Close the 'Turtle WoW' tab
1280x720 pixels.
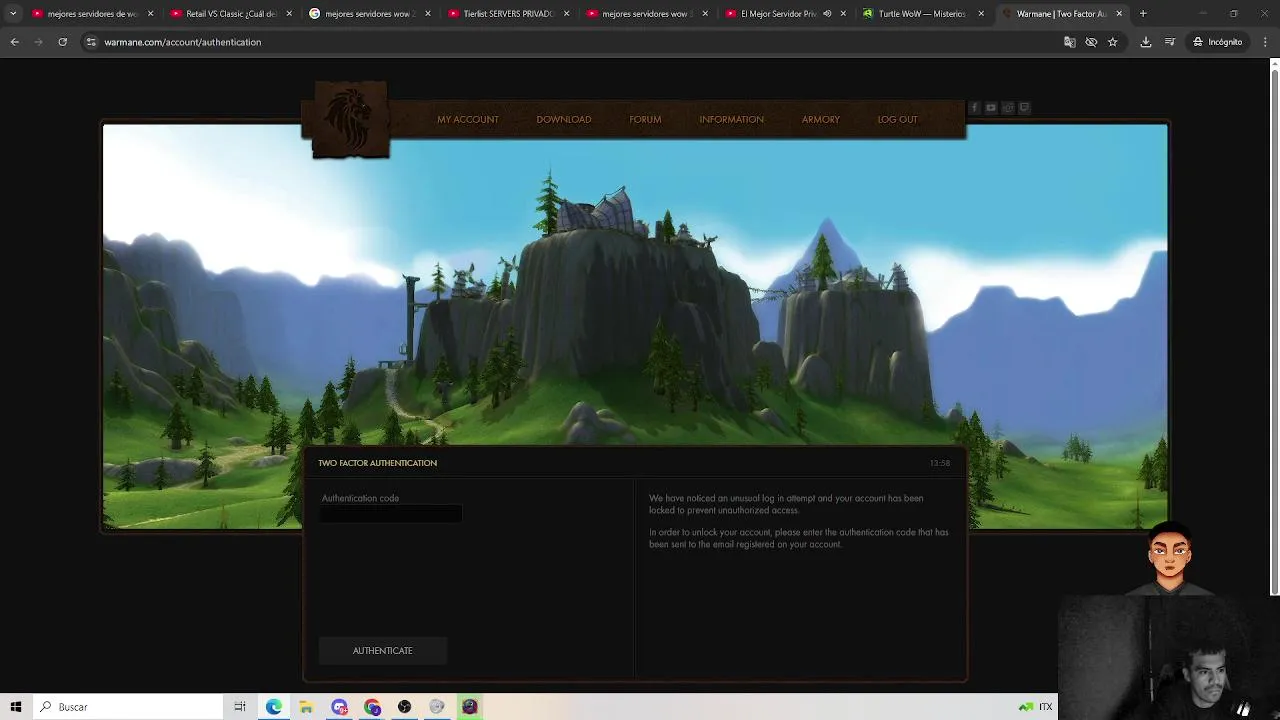coord(981,14)
